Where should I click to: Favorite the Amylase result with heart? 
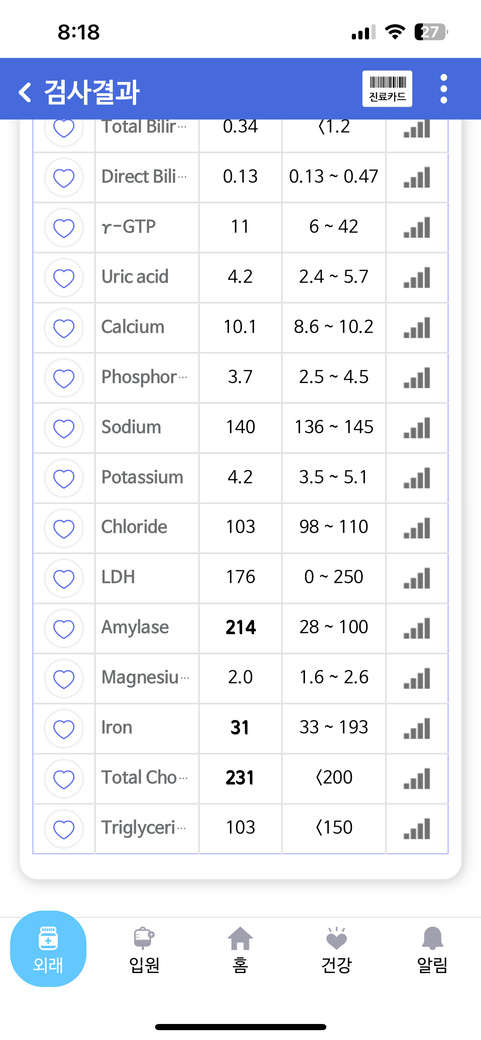click(x=64, y=628)
